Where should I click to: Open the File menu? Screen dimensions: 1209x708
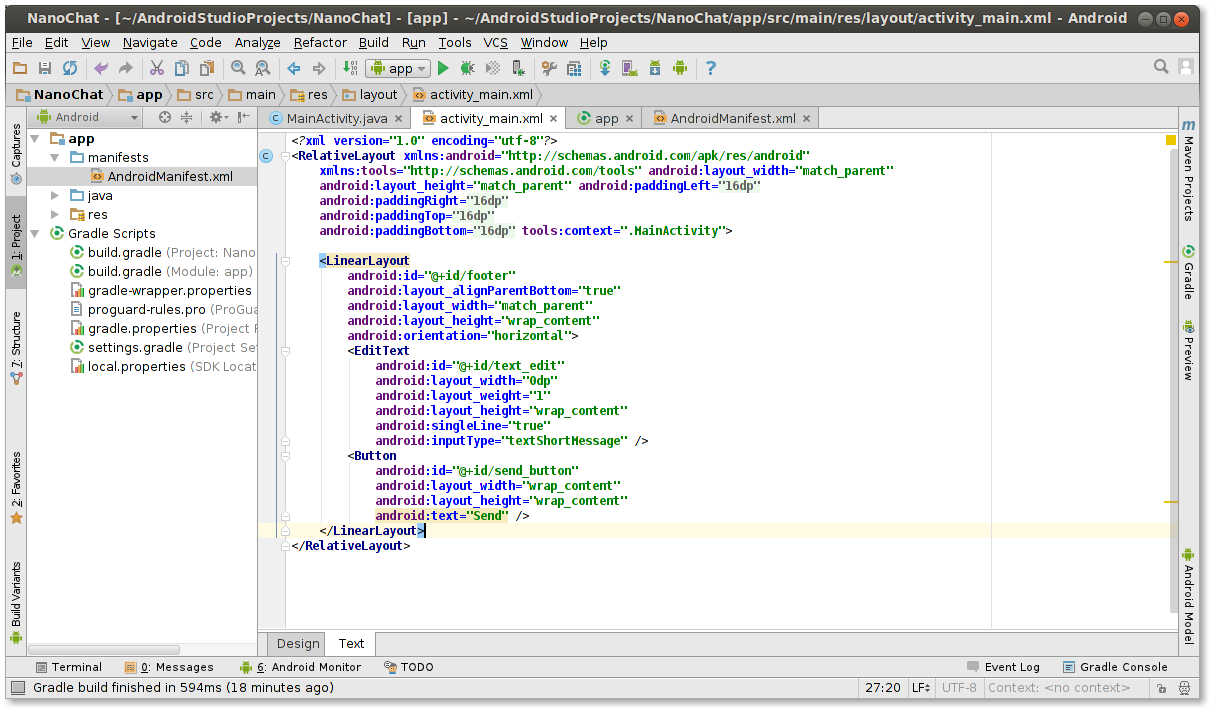[x=22, y=42]
